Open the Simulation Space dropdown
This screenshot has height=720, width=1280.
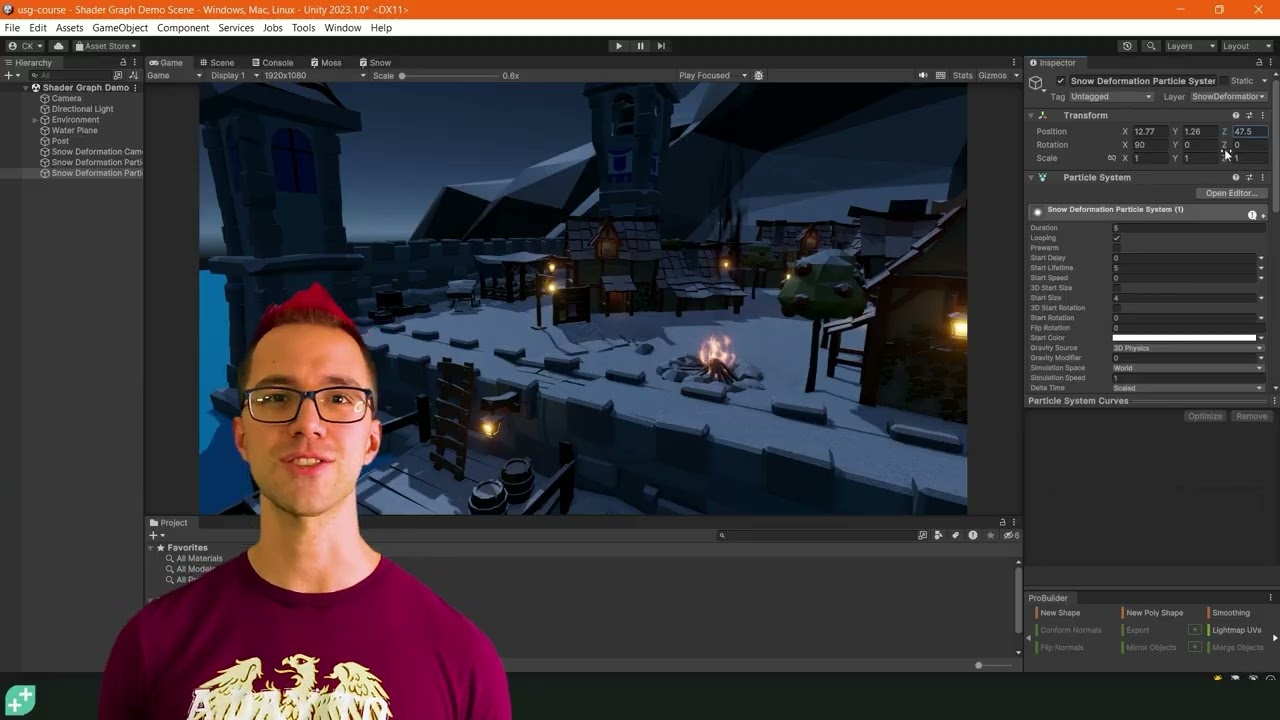click(1188, 368)
